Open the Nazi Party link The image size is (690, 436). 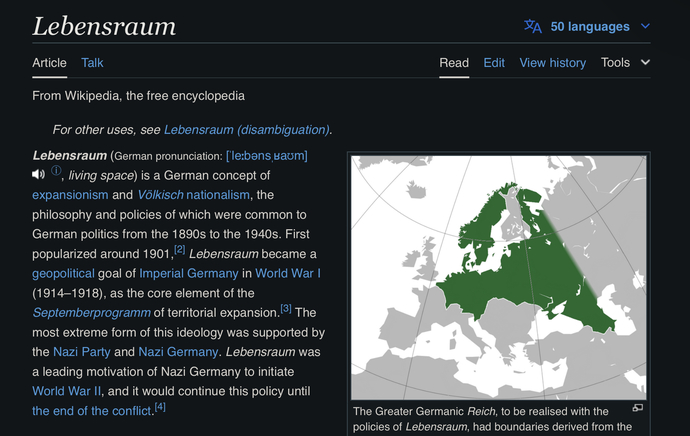82,352
